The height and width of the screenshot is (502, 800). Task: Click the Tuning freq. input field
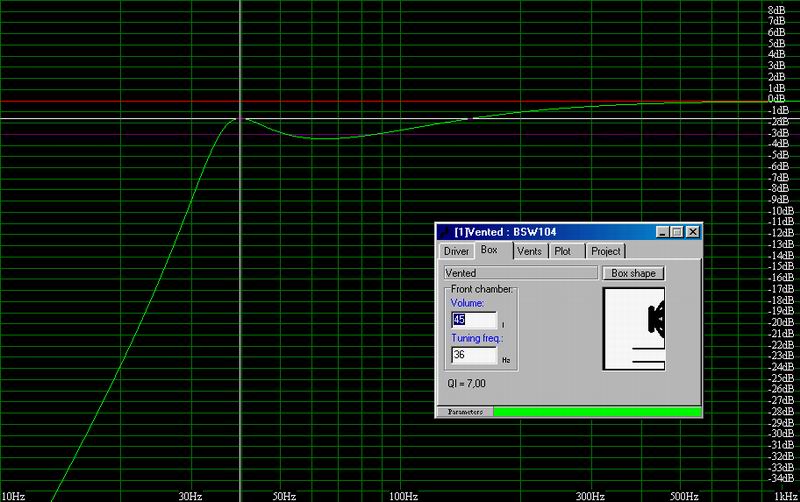(473, 355)
